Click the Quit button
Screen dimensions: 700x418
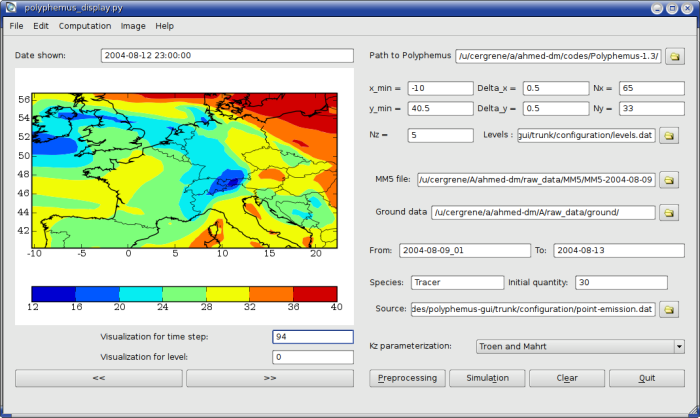click(x=647, y=378)
